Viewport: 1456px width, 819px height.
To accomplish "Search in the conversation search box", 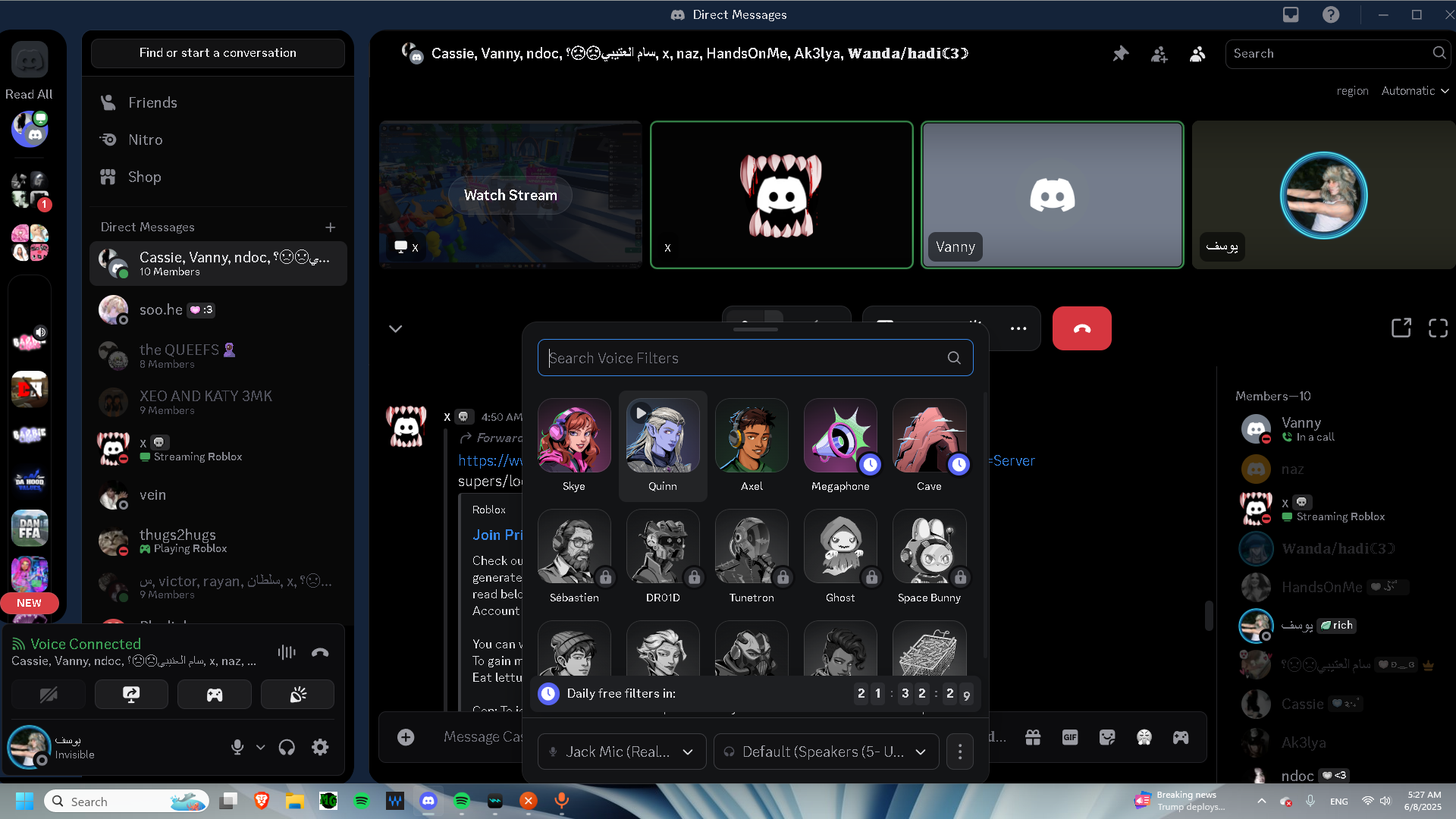I will click(x=1338, y=53).
